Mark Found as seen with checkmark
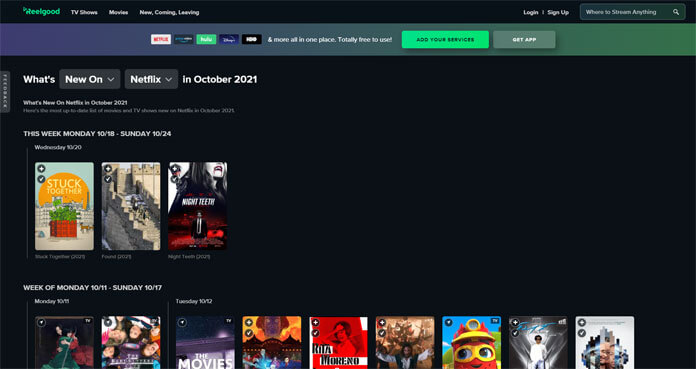 coord(108,179)
